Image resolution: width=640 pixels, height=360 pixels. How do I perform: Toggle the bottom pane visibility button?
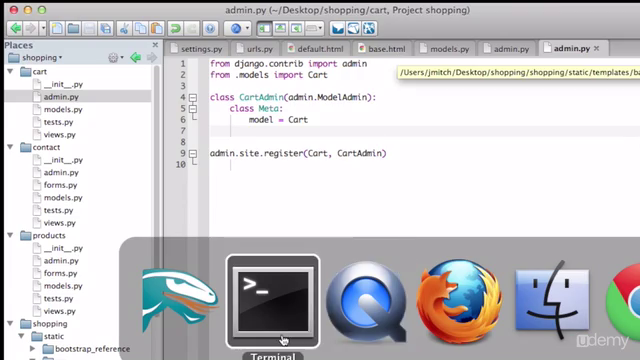pyautogui.click(x=280, y=28)
